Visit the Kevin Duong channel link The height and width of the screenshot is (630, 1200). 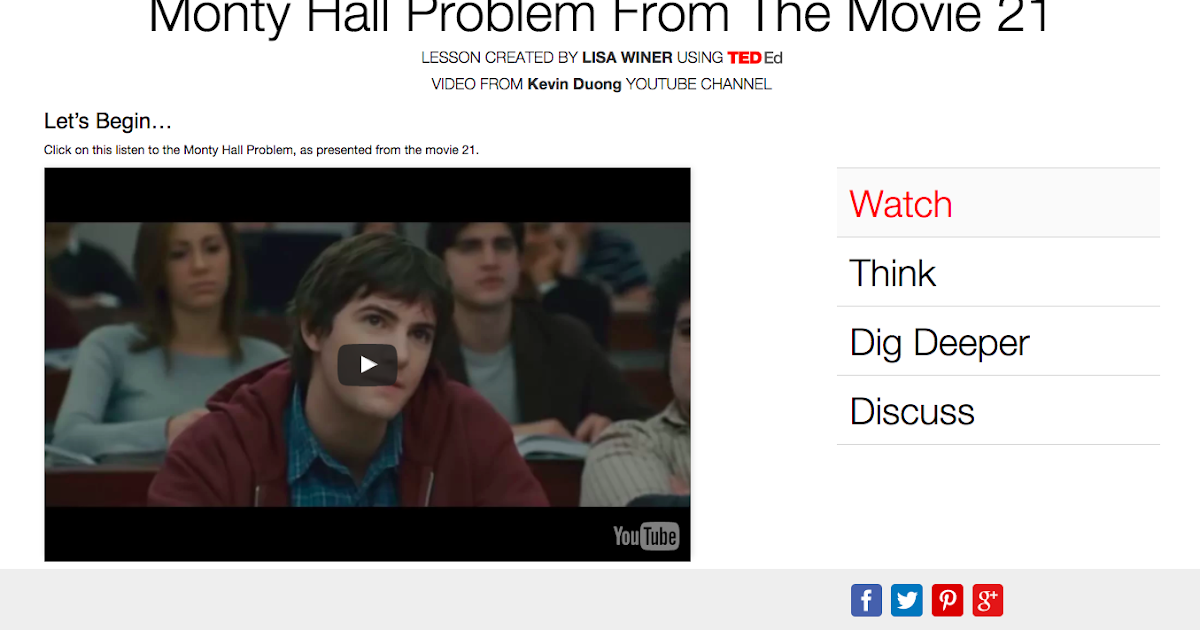point(574,84)
